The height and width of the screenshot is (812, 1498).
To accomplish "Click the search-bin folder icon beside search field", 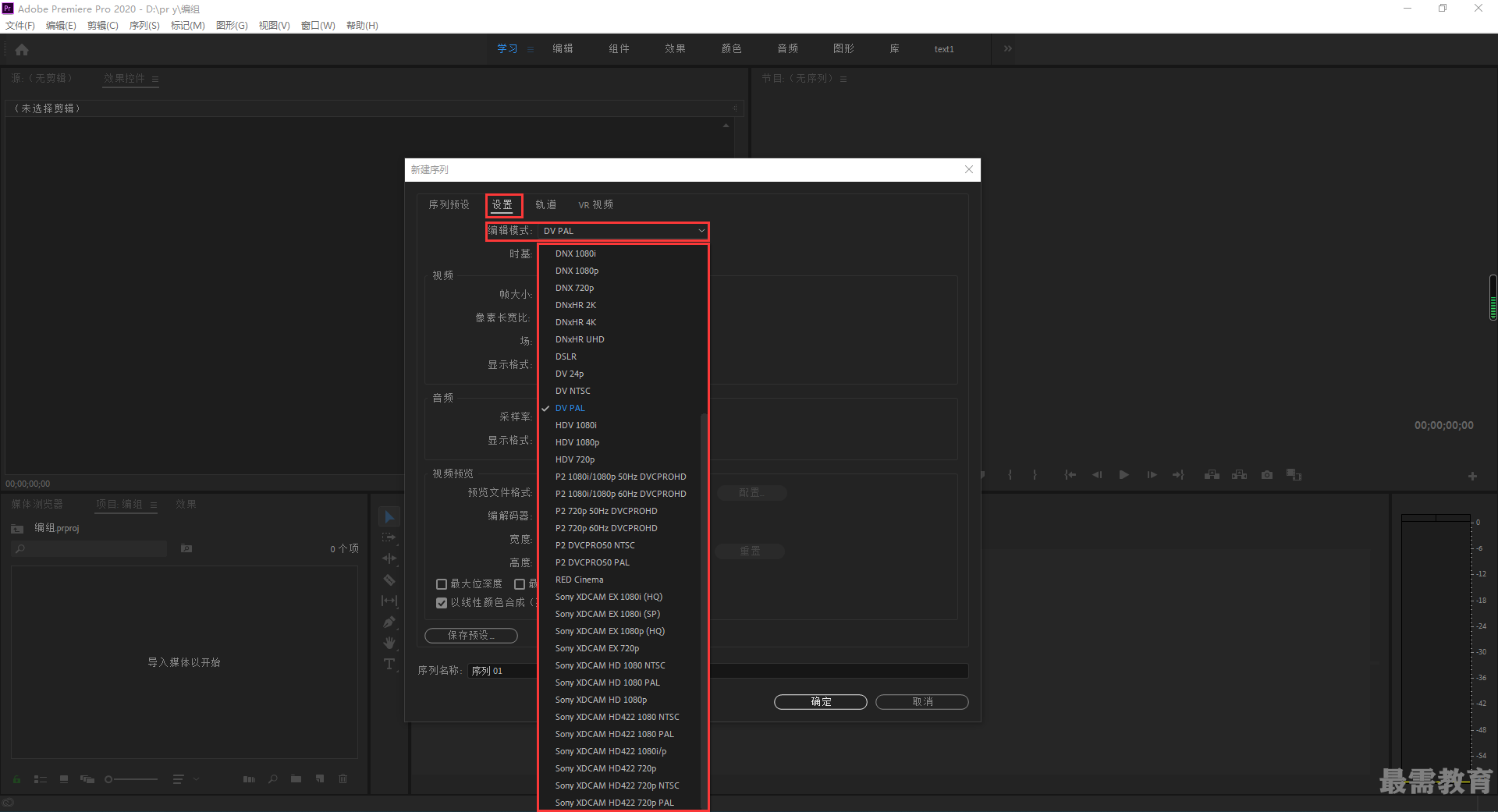I will click(x=186, y=548).
